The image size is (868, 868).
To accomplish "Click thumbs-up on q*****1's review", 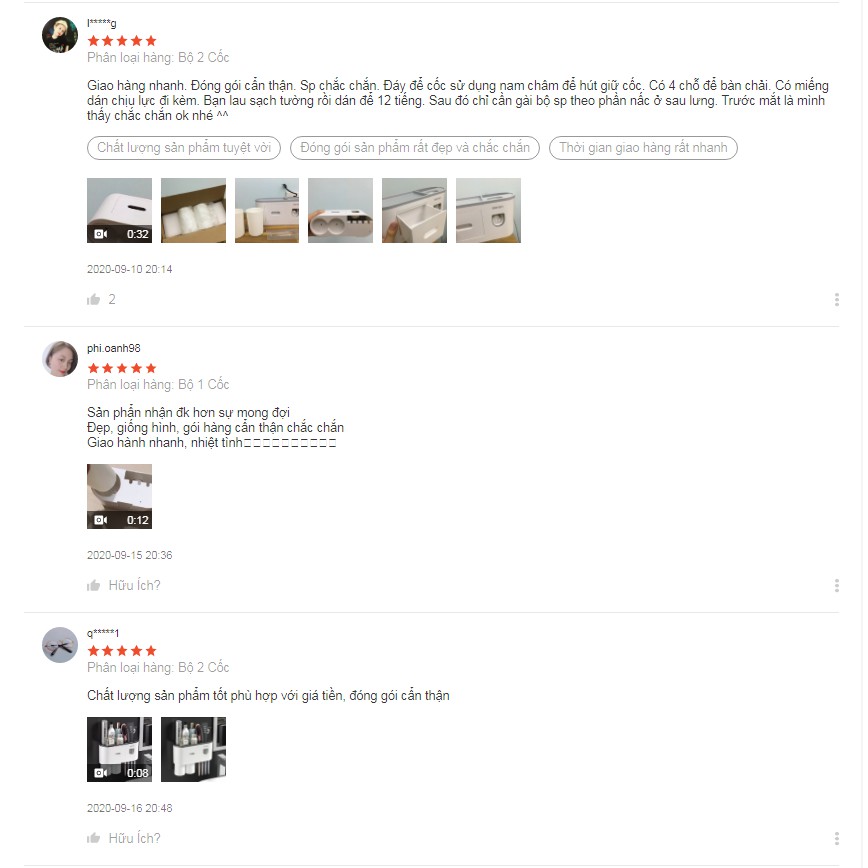I will click(x=94, y=838).
